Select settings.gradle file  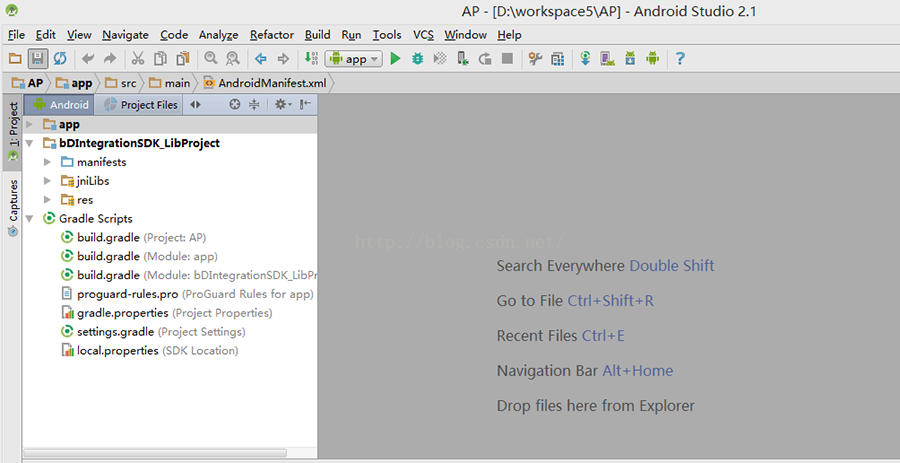tap(153, 332)
